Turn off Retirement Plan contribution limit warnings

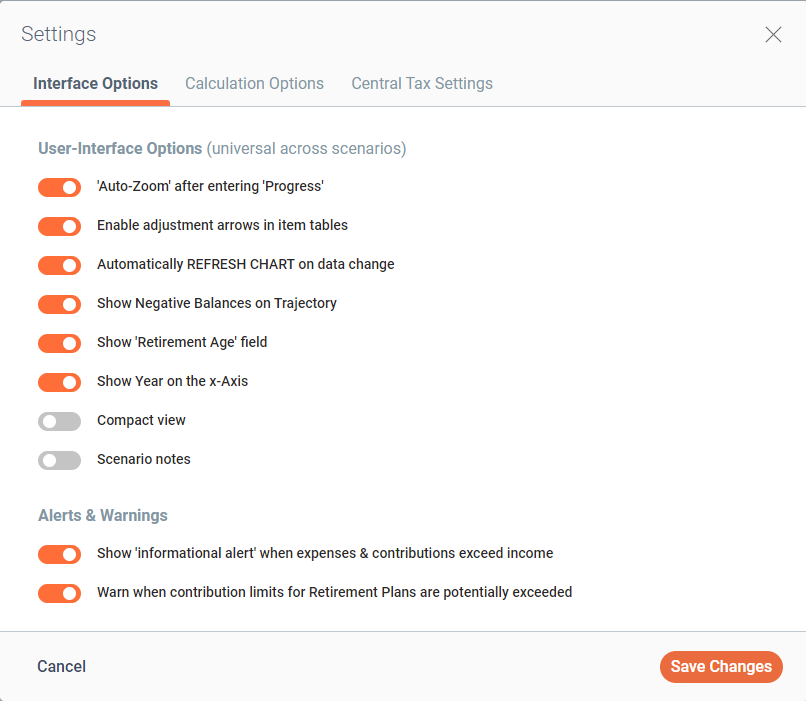click(x=59, y=593)
